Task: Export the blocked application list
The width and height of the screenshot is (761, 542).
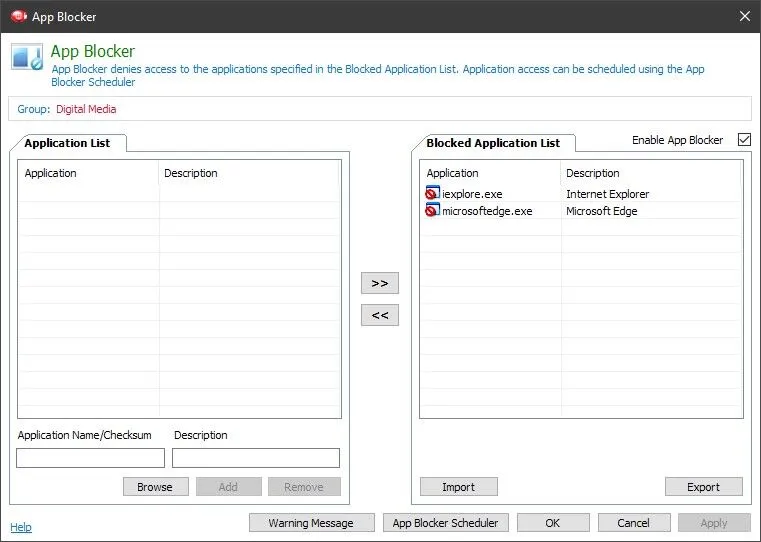Action: pyautogui.click(x=704, y=487)
